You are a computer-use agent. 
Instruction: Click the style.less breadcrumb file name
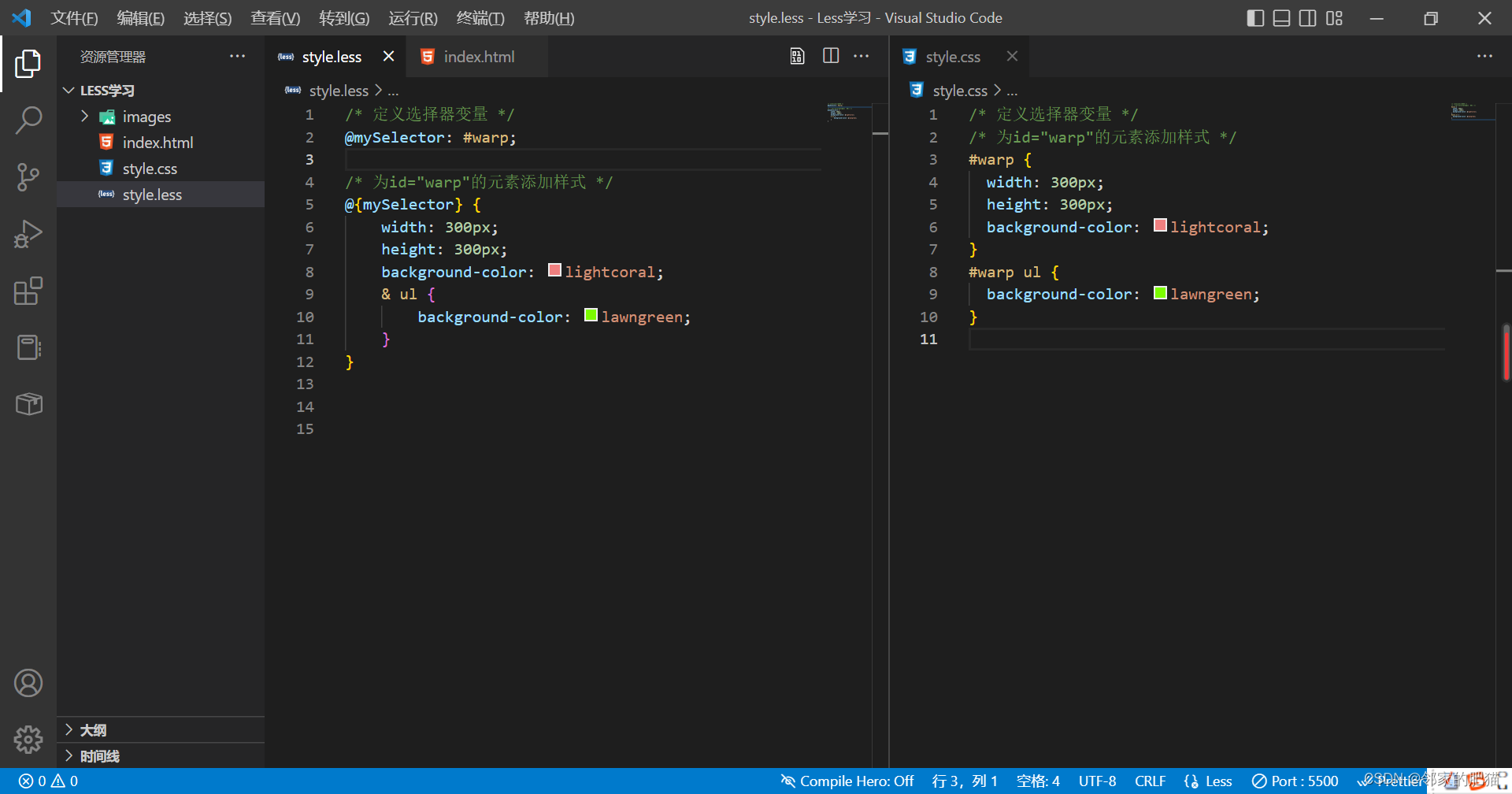coord(339,91)
